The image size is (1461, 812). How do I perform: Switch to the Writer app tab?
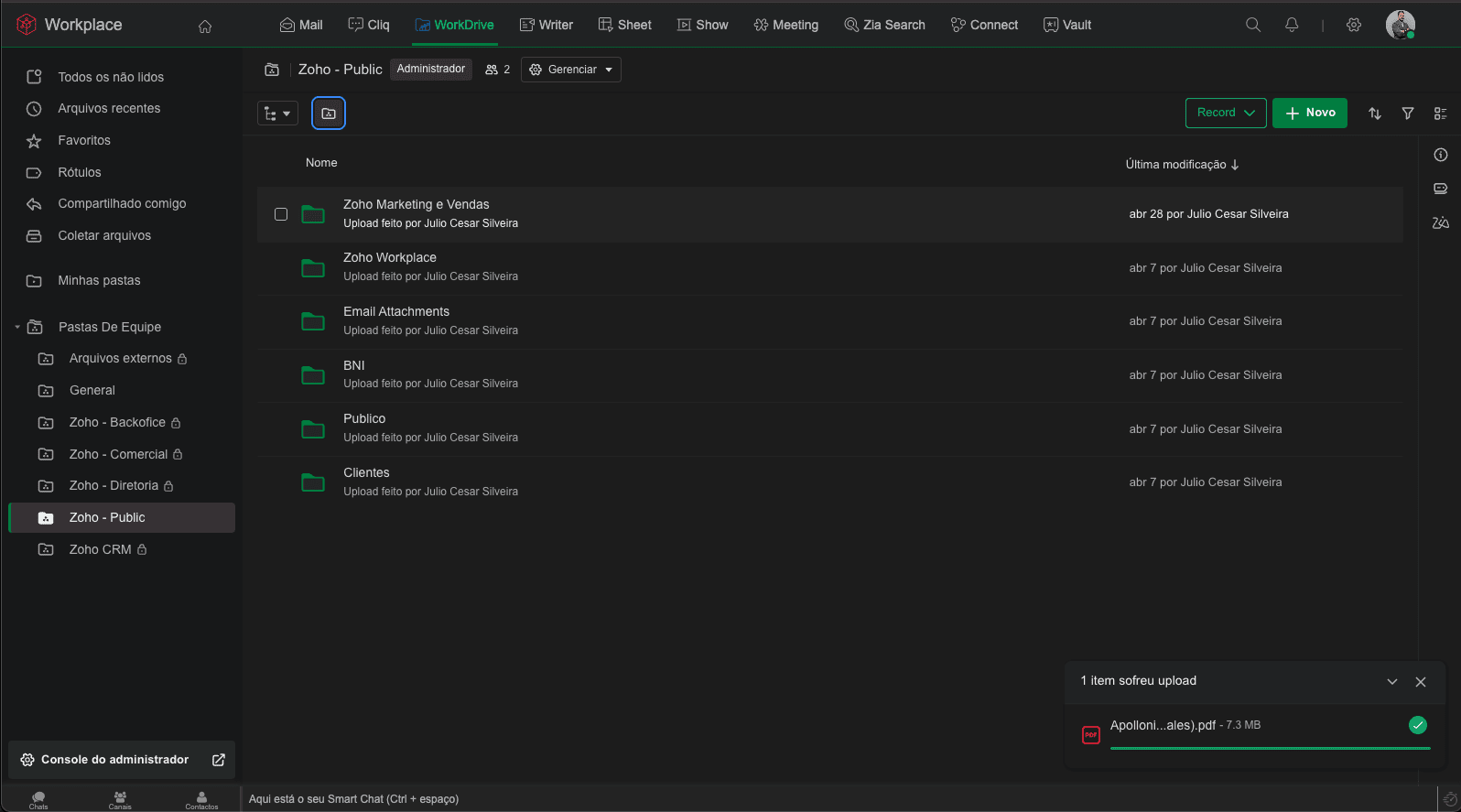[547, 25]
